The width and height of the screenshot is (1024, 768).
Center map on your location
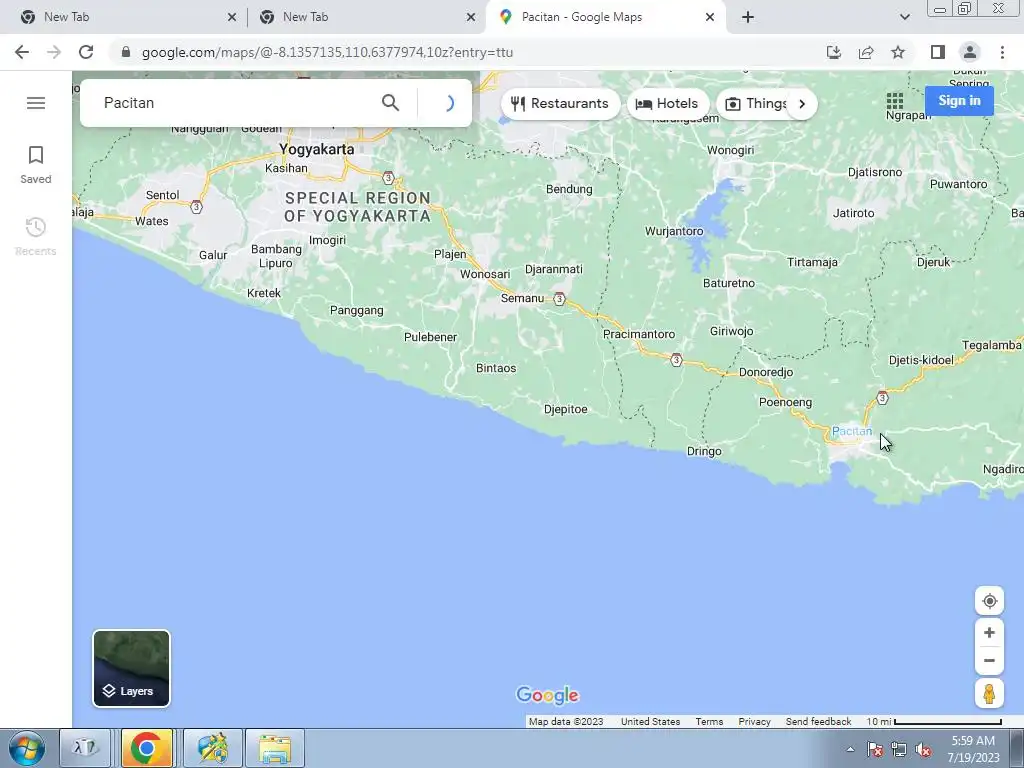(x=989, y=601)
